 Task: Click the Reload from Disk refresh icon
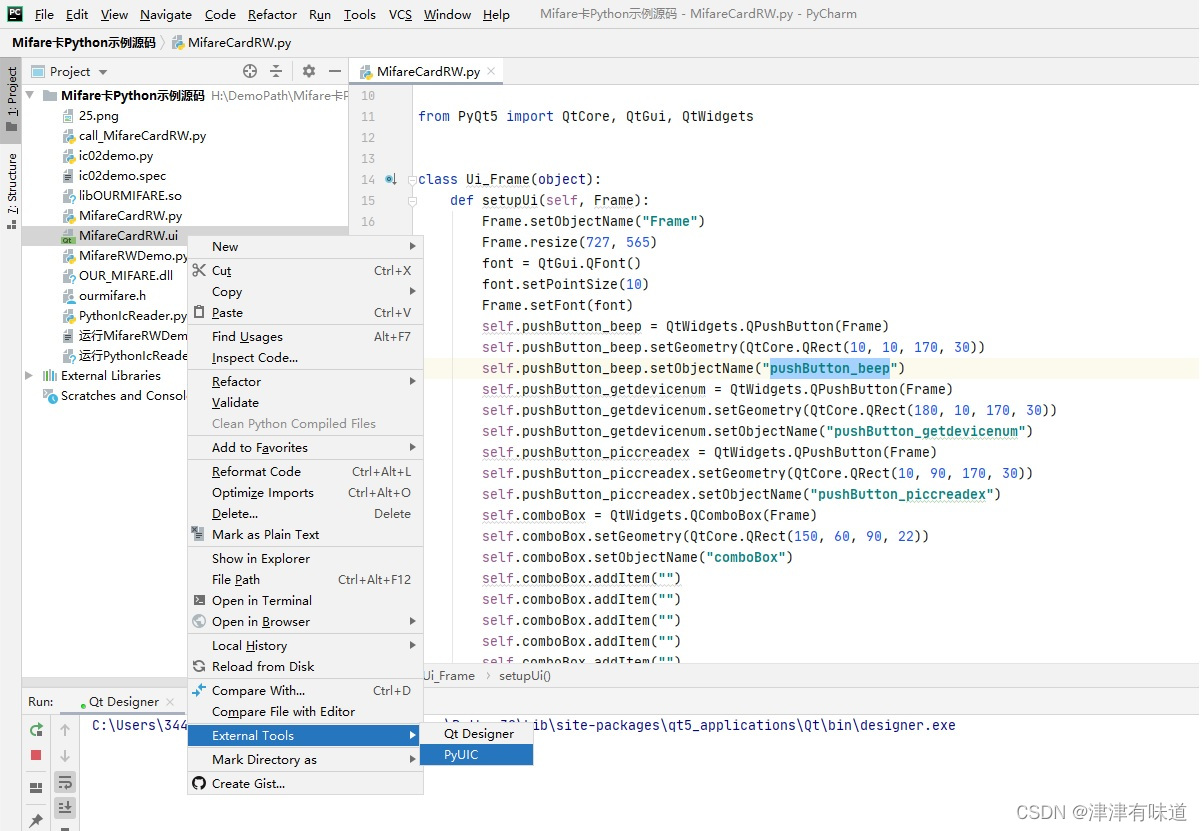tap(199, 666)
